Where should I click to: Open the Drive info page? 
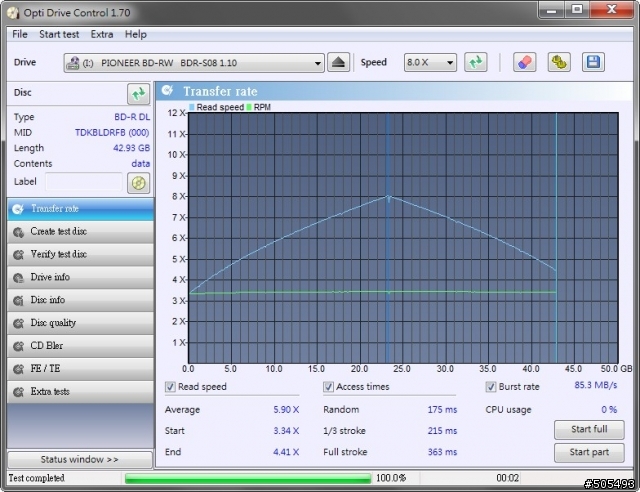click(80, 278)
